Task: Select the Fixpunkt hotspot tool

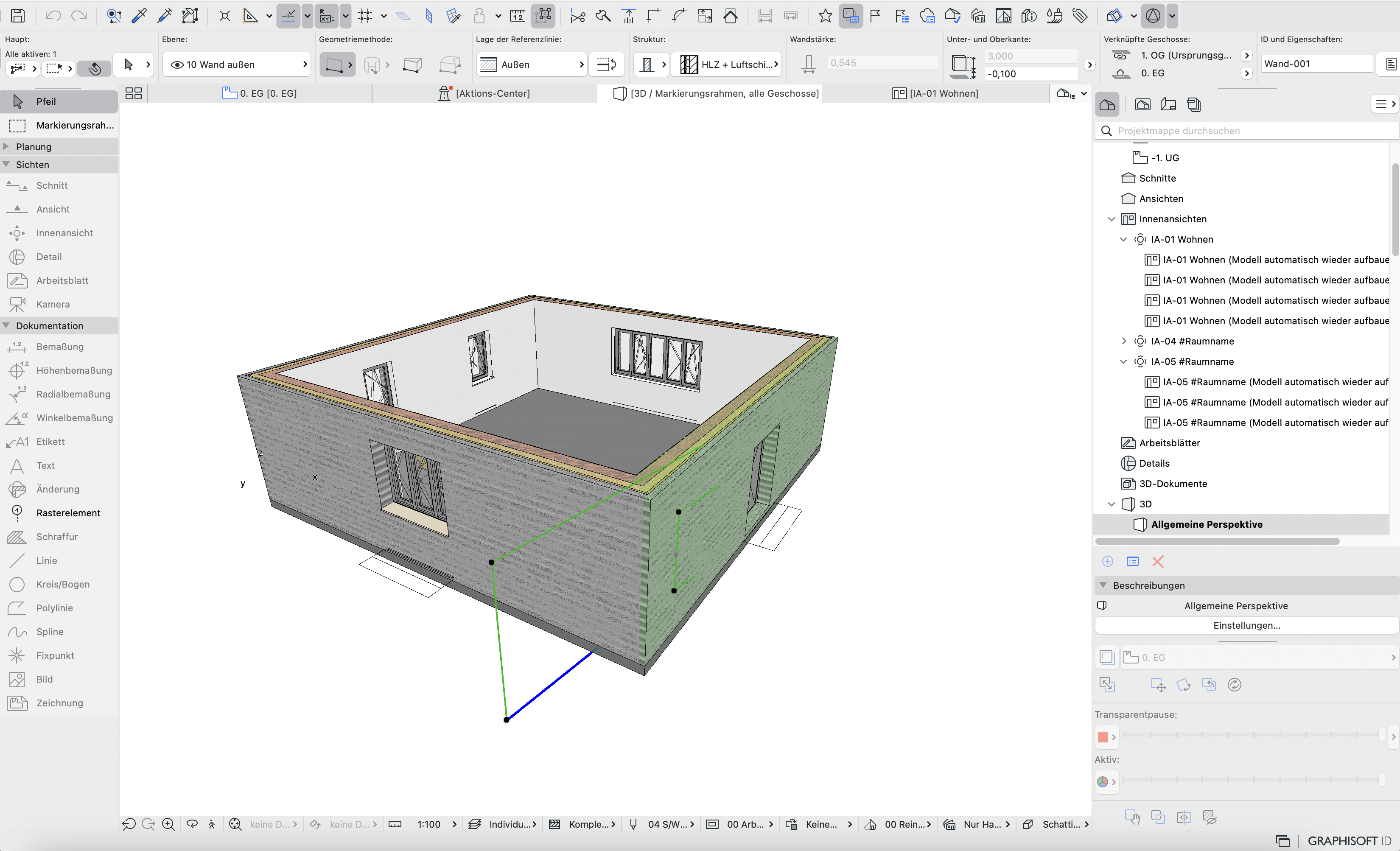Action: tap(59, 655)
